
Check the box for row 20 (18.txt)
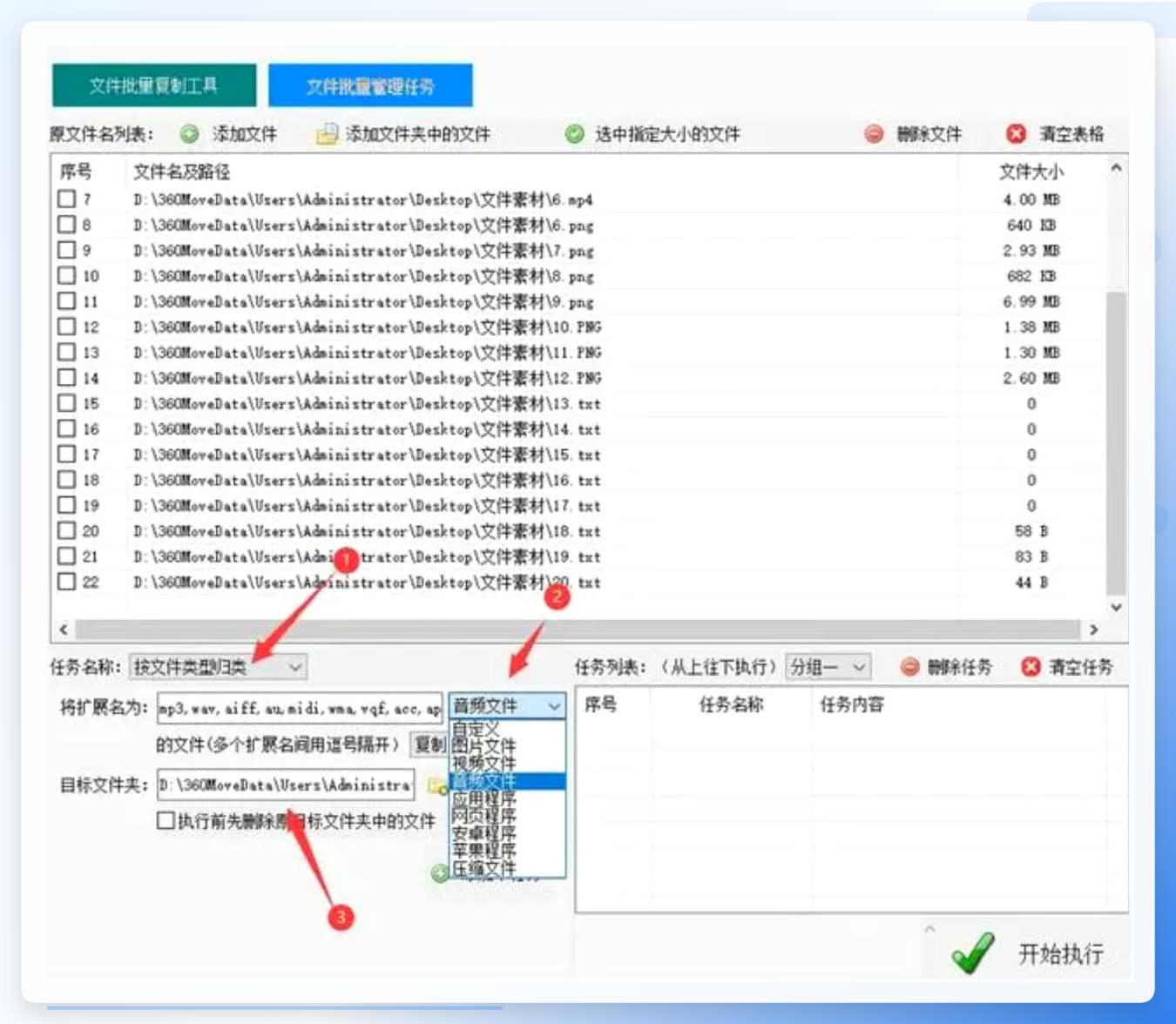[x=66, y=530]
